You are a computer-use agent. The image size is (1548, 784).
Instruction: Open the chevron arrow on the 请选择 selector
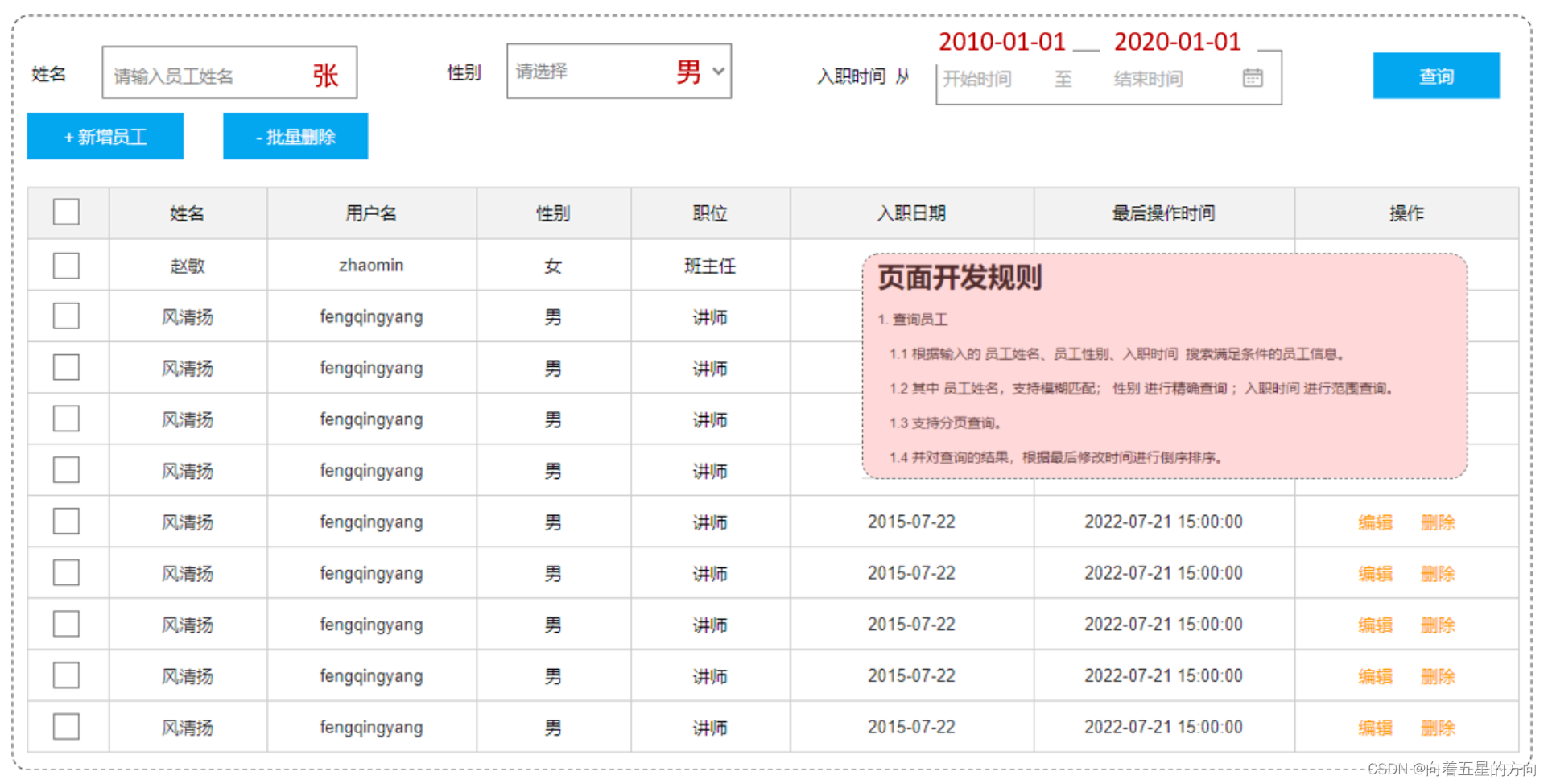click(x=717, y=72)
